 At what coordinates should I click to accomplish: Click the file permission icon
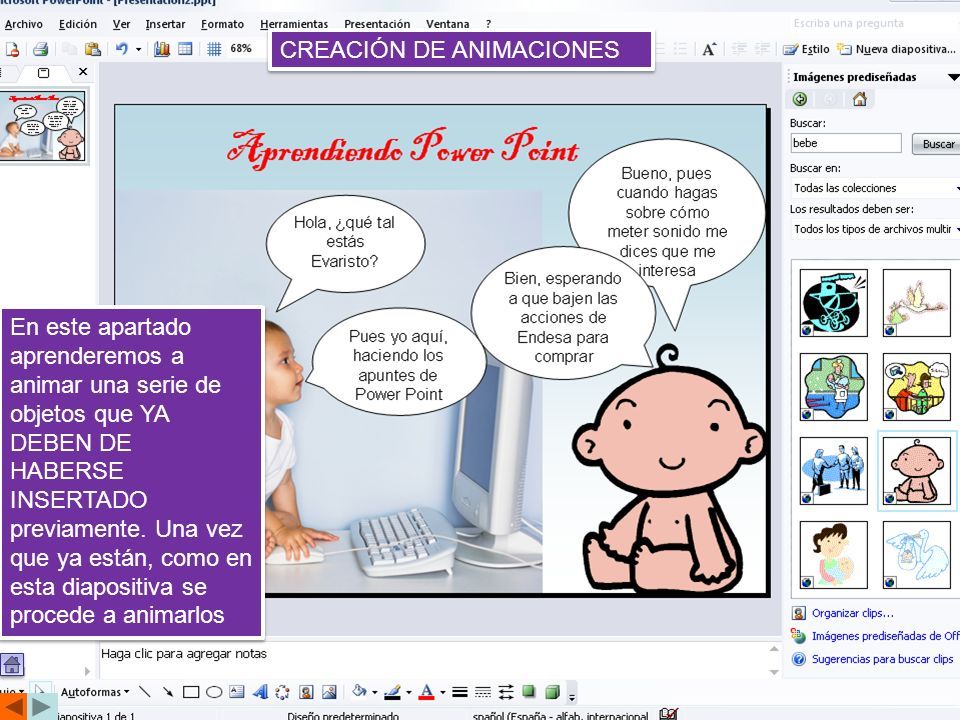point(12,49)
